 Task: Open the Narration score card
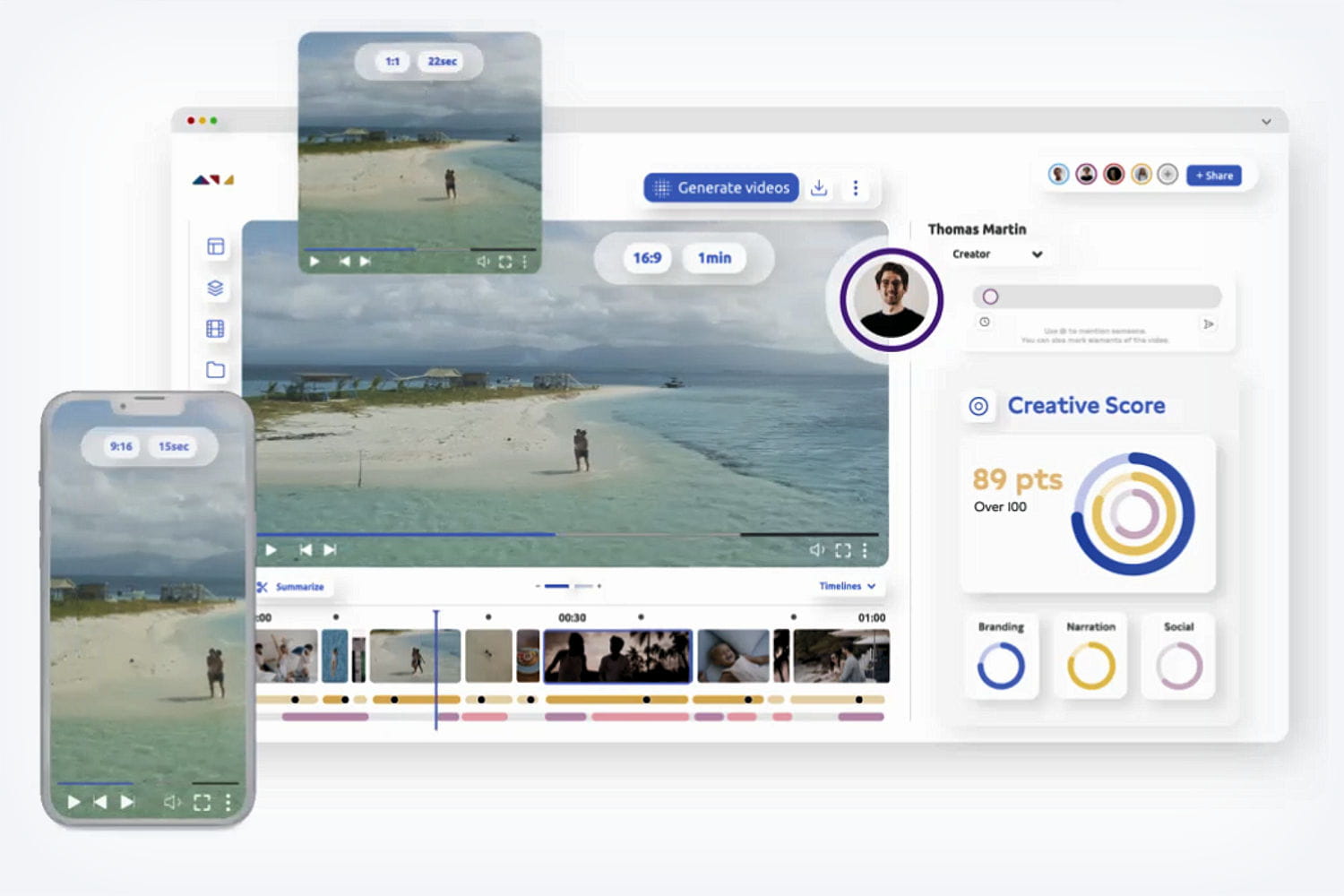[1090, 657]
